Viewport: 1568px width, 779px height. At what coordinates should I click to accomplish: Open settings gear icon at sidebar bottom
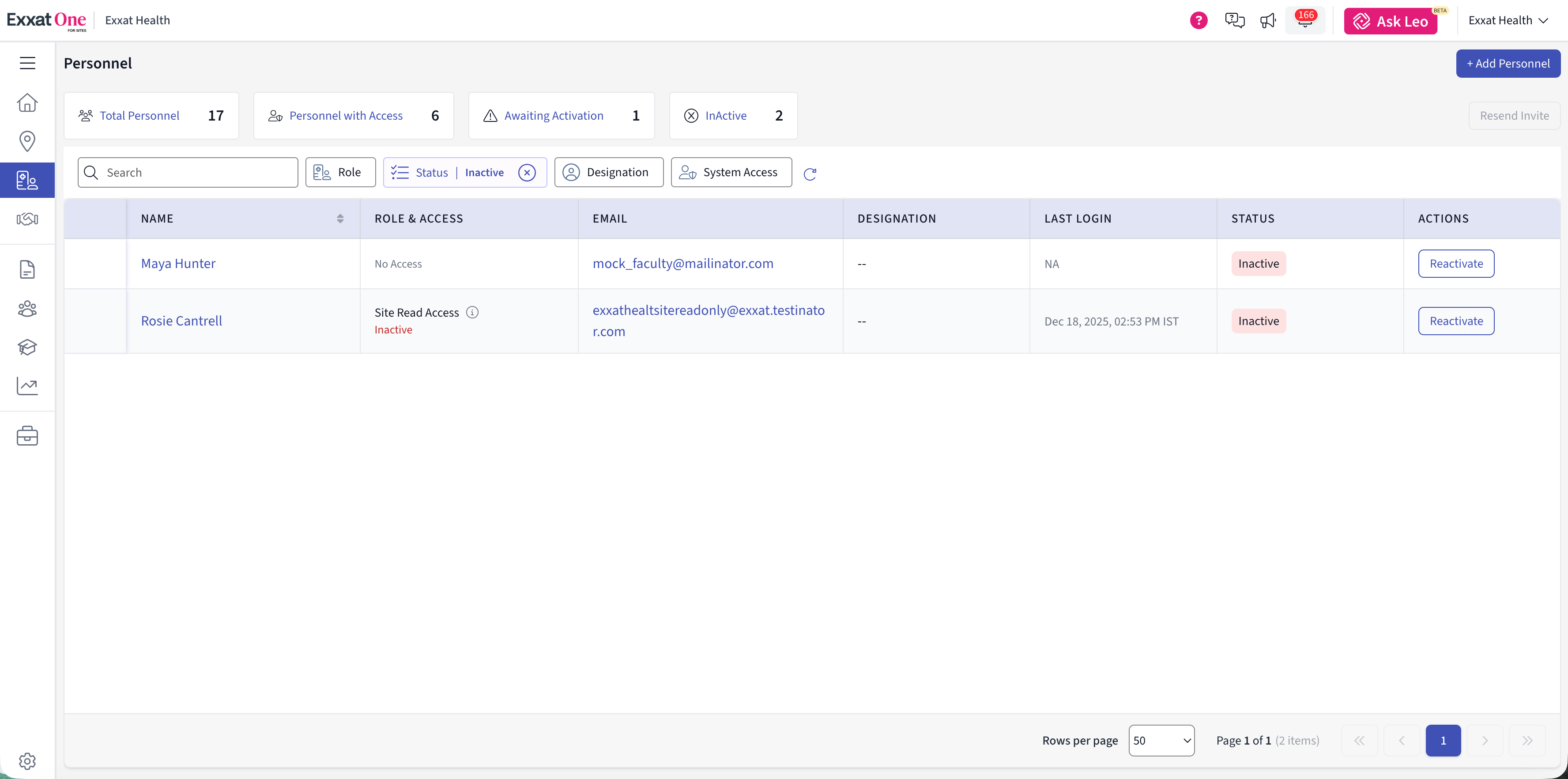click(x=27, y=761)
